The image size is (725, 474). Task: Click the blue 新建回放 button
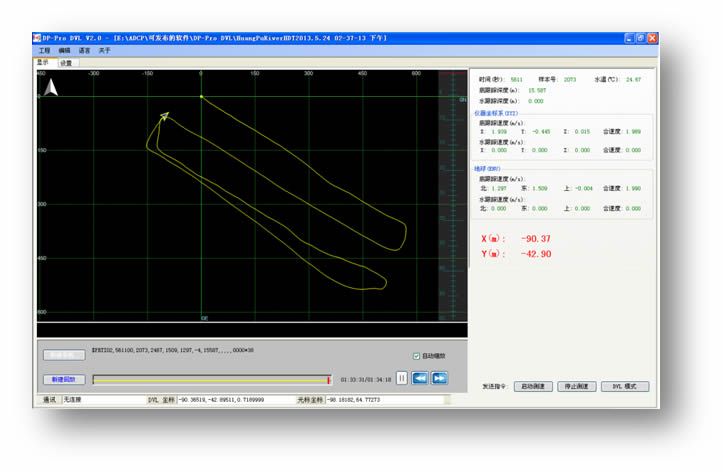64,379
